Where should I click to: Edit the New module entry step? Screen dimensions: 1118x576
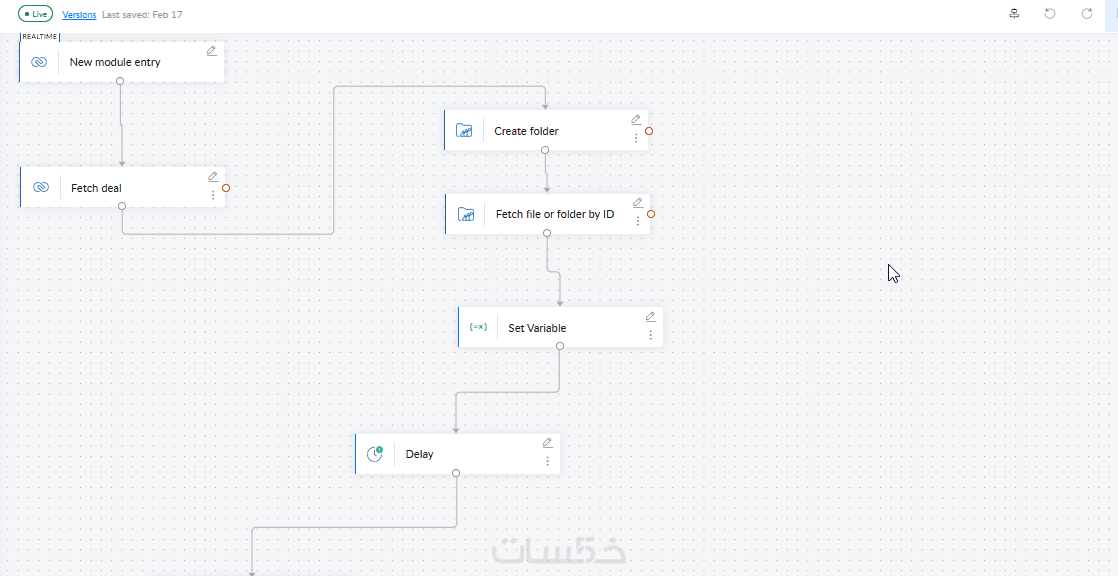211,50
